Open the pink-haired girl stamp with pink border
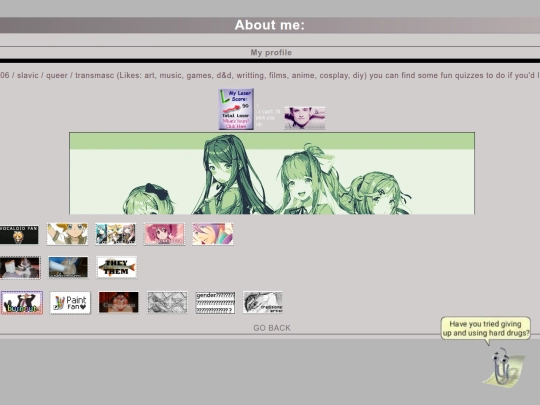This screenshot has height=405, width=540. (x=164, y=234)
